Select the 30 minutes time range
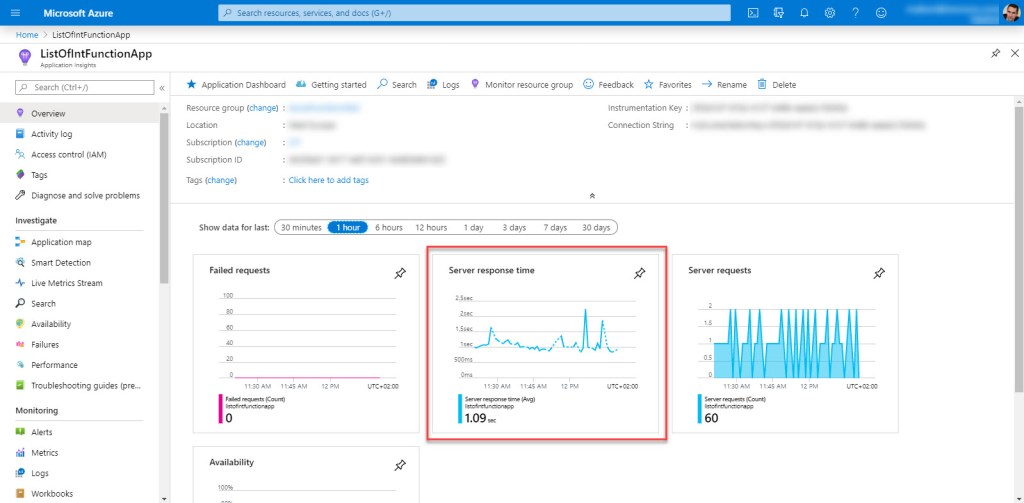Screen dimensions: 1024x503 point(301,227)
